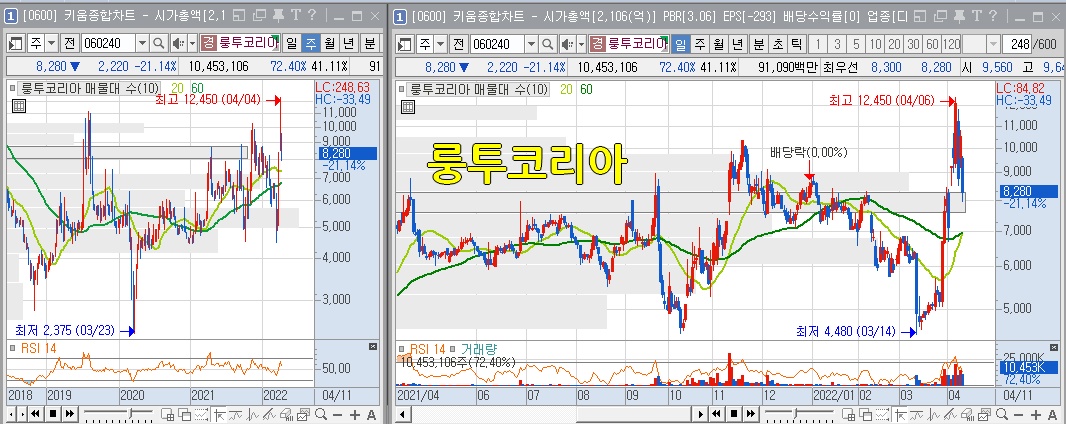The width and height of the screenshot is (1066, 424).
Task: Click T font icon in left title bar
Action: pyautogui.click(x=296, y=16)
